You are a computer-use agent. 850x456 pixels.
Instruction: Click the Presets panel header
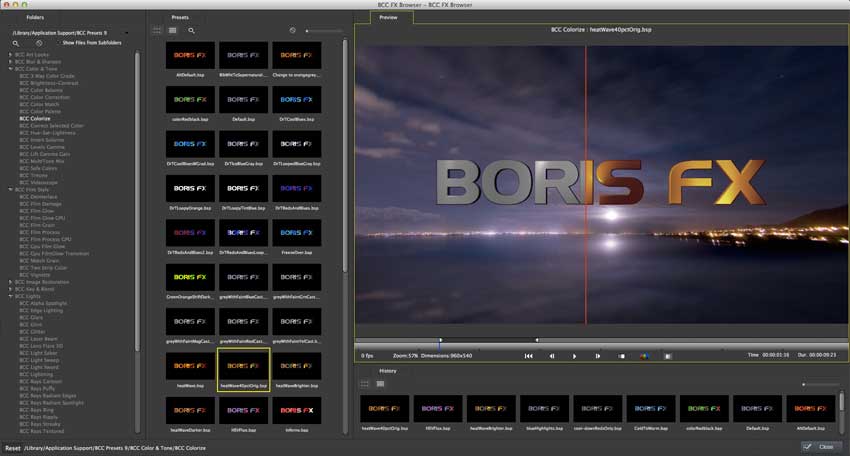[180, 17]
